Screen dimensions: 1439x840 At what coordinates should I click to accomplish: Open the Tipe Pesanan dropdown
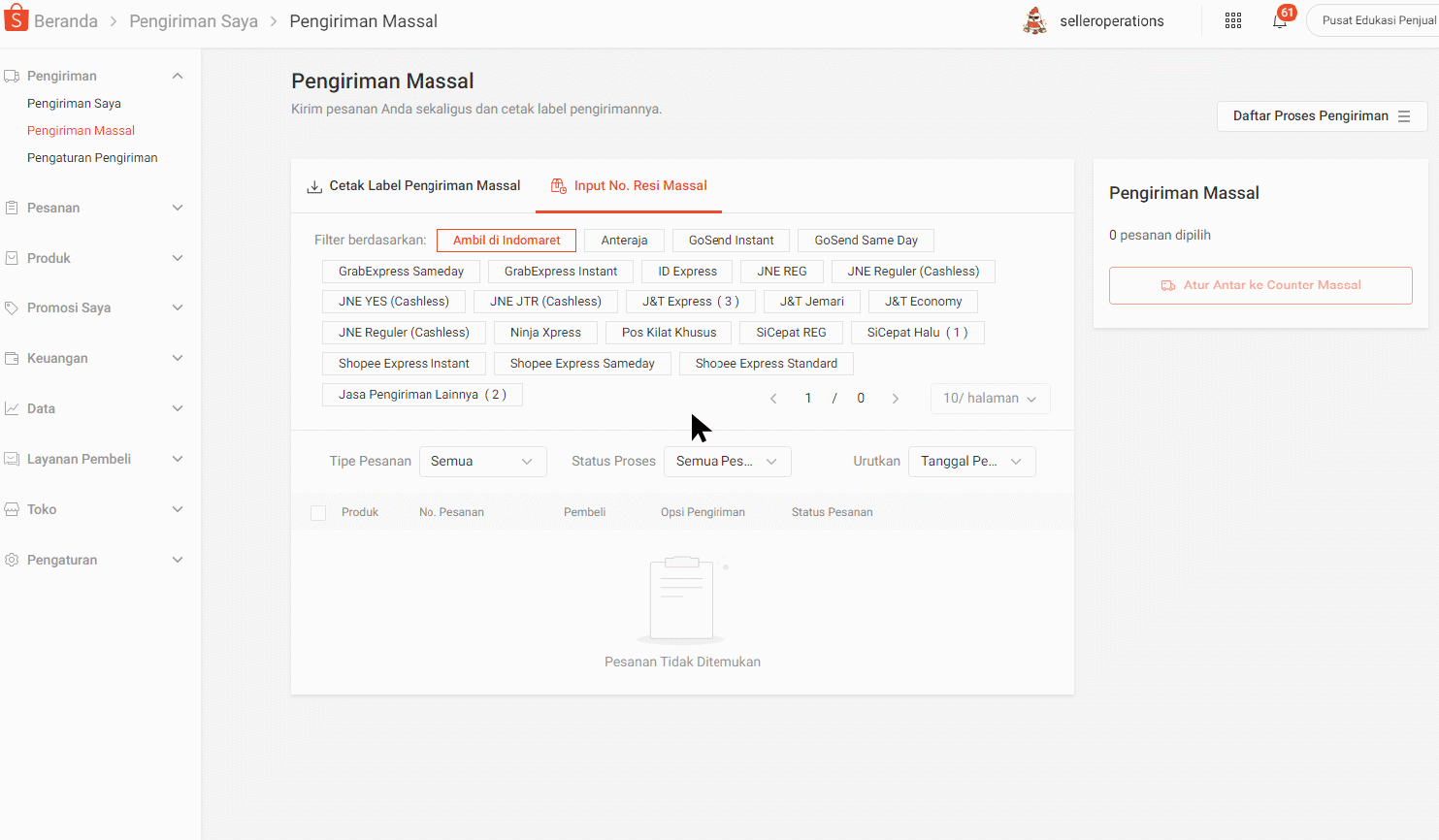(482, 462)
